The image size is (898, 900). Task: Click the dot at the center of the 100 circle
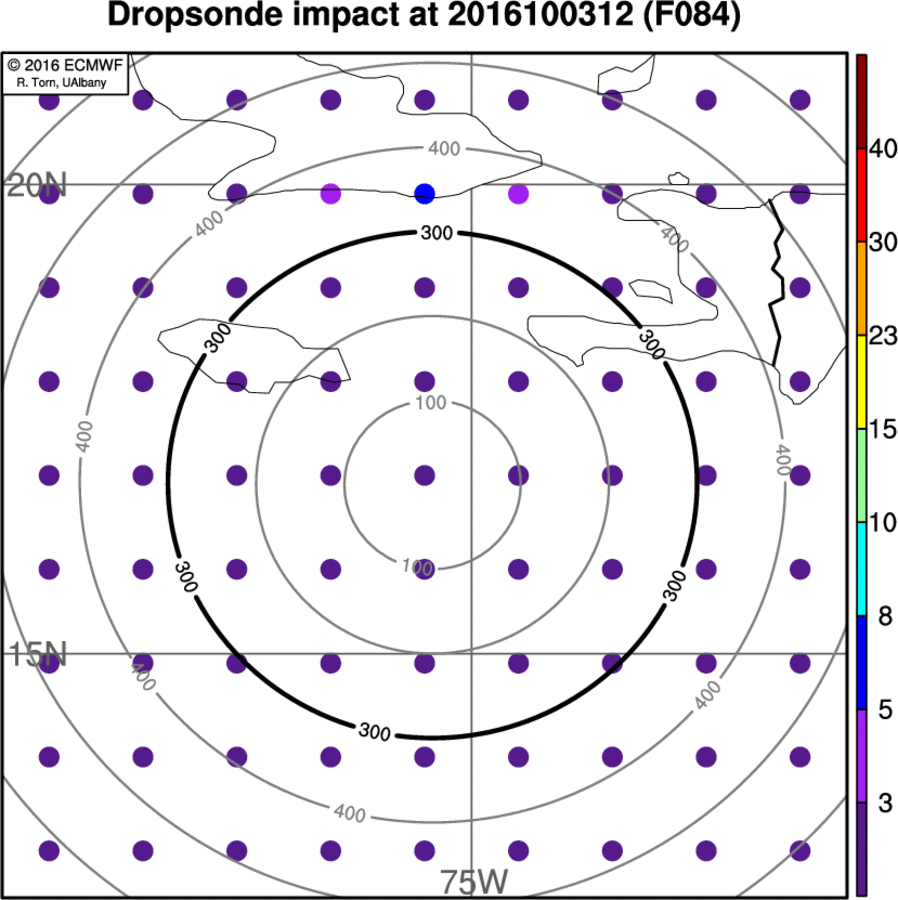click(424, 475)
